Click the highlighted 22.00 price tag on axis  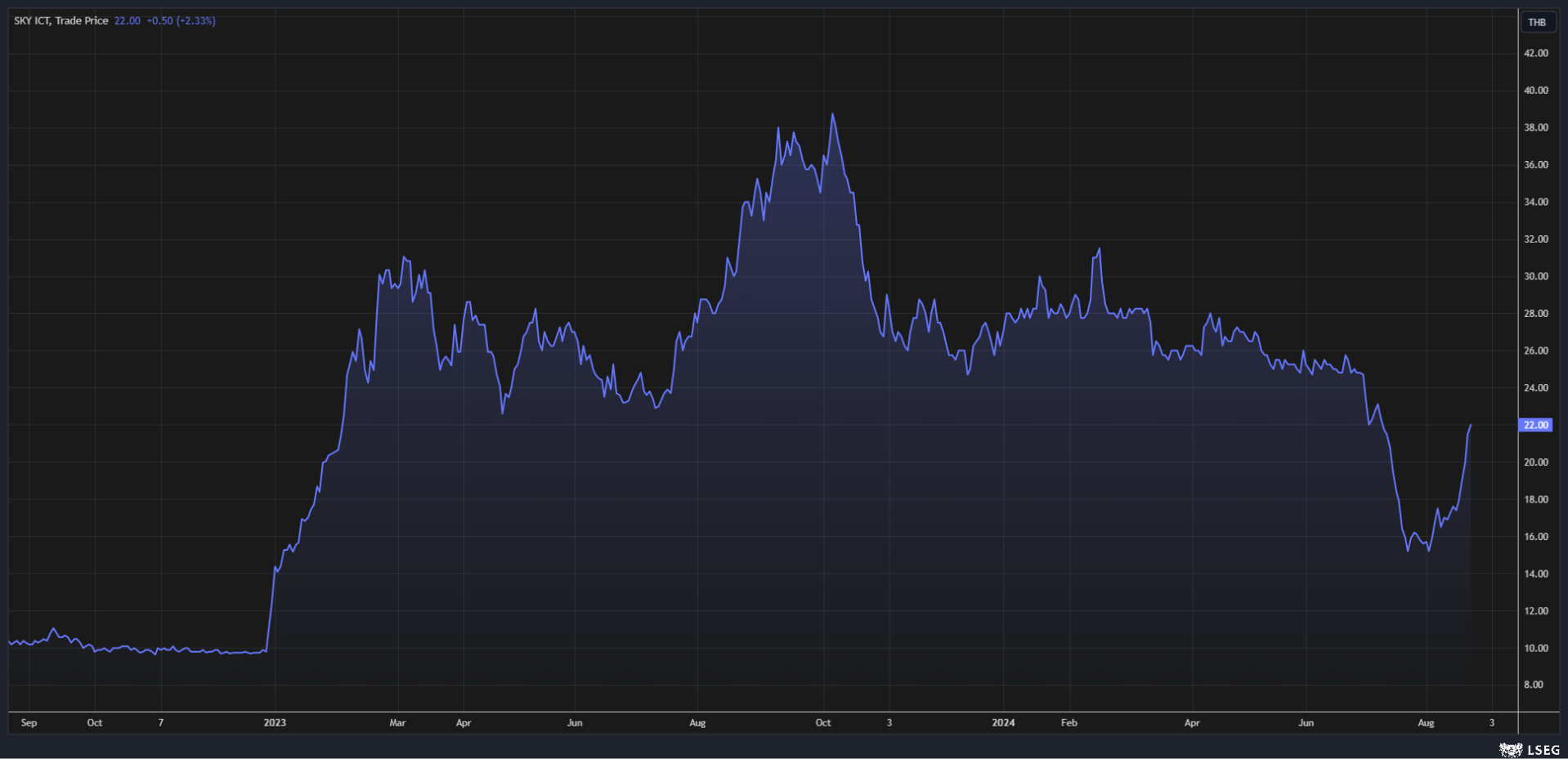tap(1535, 425)
